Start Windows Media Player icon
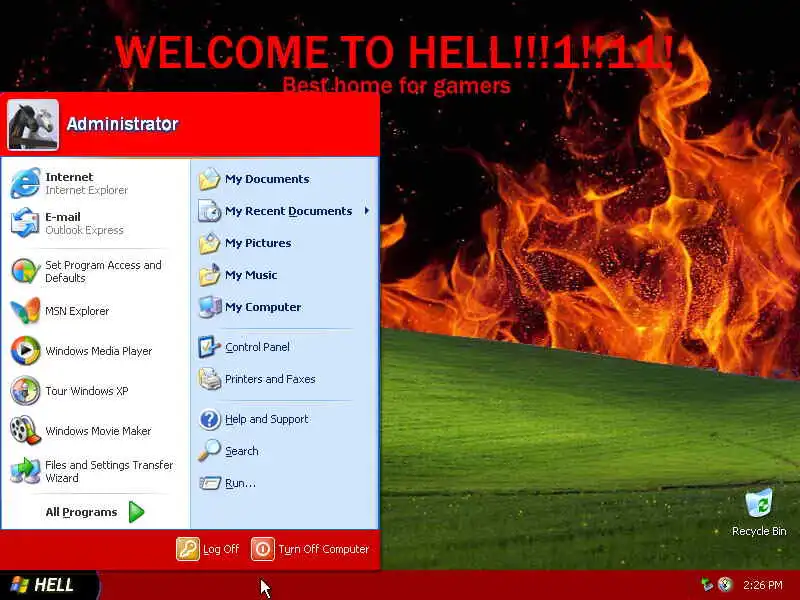The width and height of the screenshot is (800, 600). click(24, 351)
